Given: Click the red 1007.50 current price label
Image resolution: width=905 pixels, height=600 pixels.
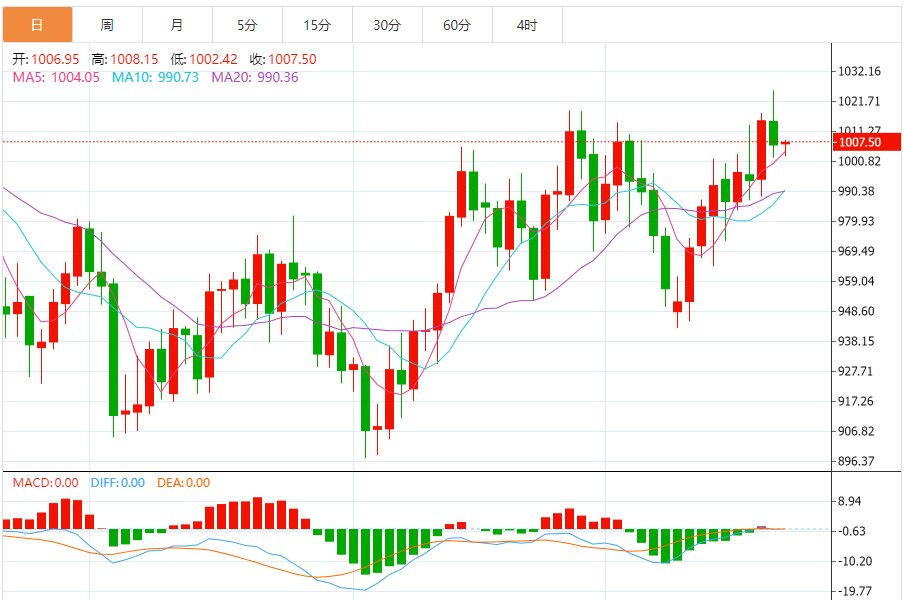Looking at the screenshot, I should point(866,142).
